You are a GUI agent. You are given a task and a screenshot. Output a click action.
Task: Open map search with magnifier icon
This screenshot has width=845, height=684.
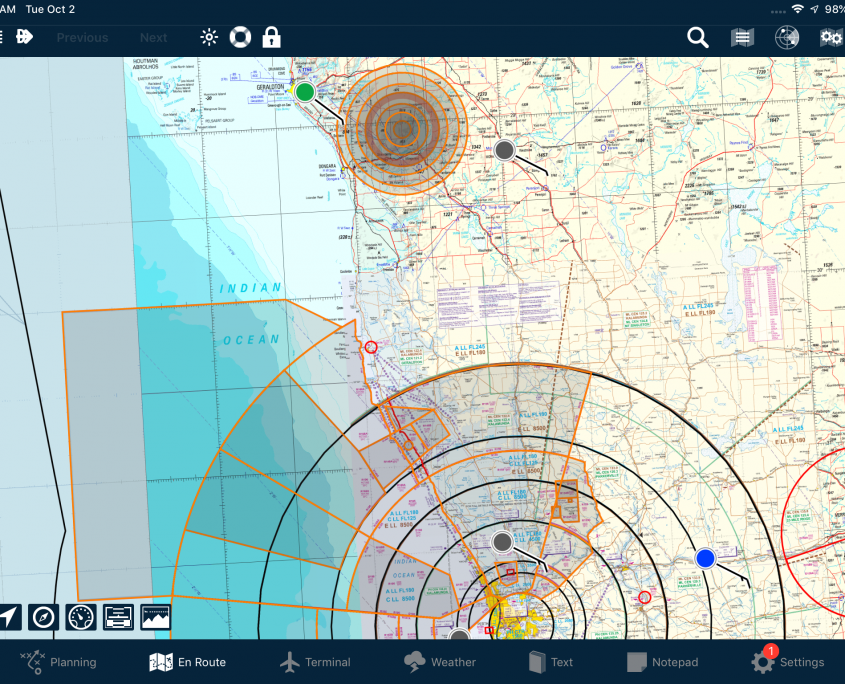[697, 38]
